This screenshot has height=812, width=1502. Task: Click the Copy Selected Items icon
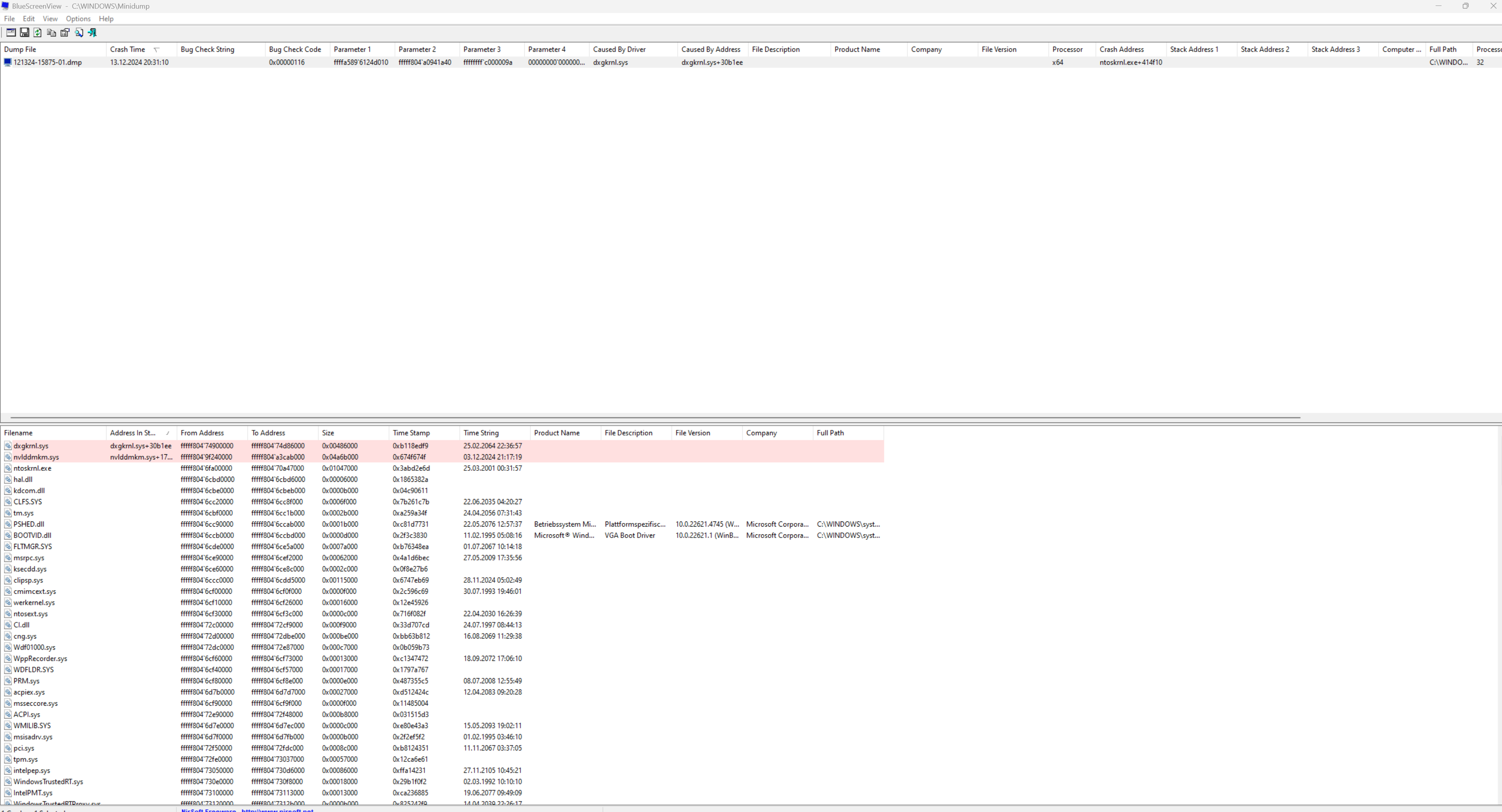(x=51, y=33)
